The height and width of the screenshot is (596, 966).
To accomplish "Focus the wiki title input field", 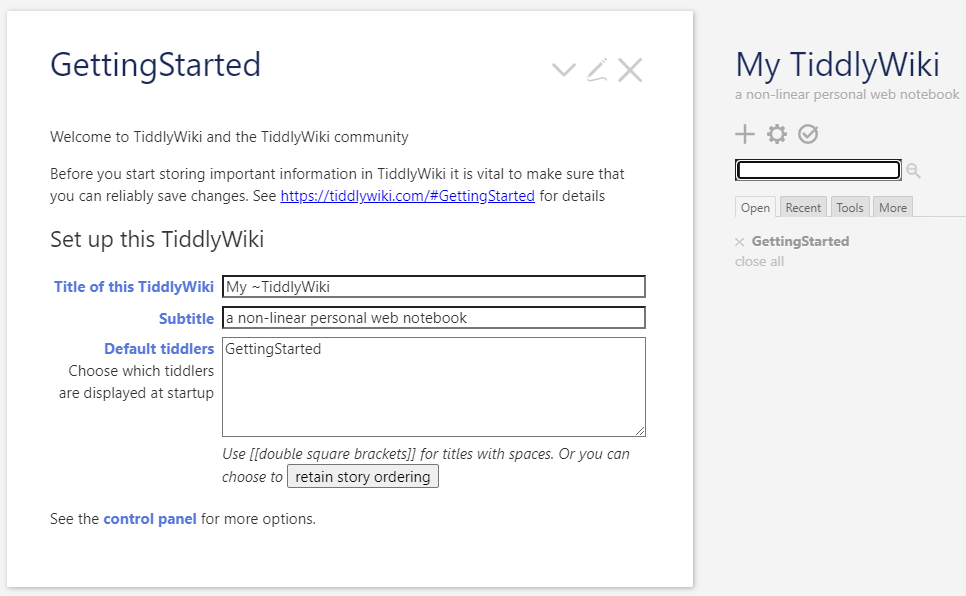I will point(434,287).
